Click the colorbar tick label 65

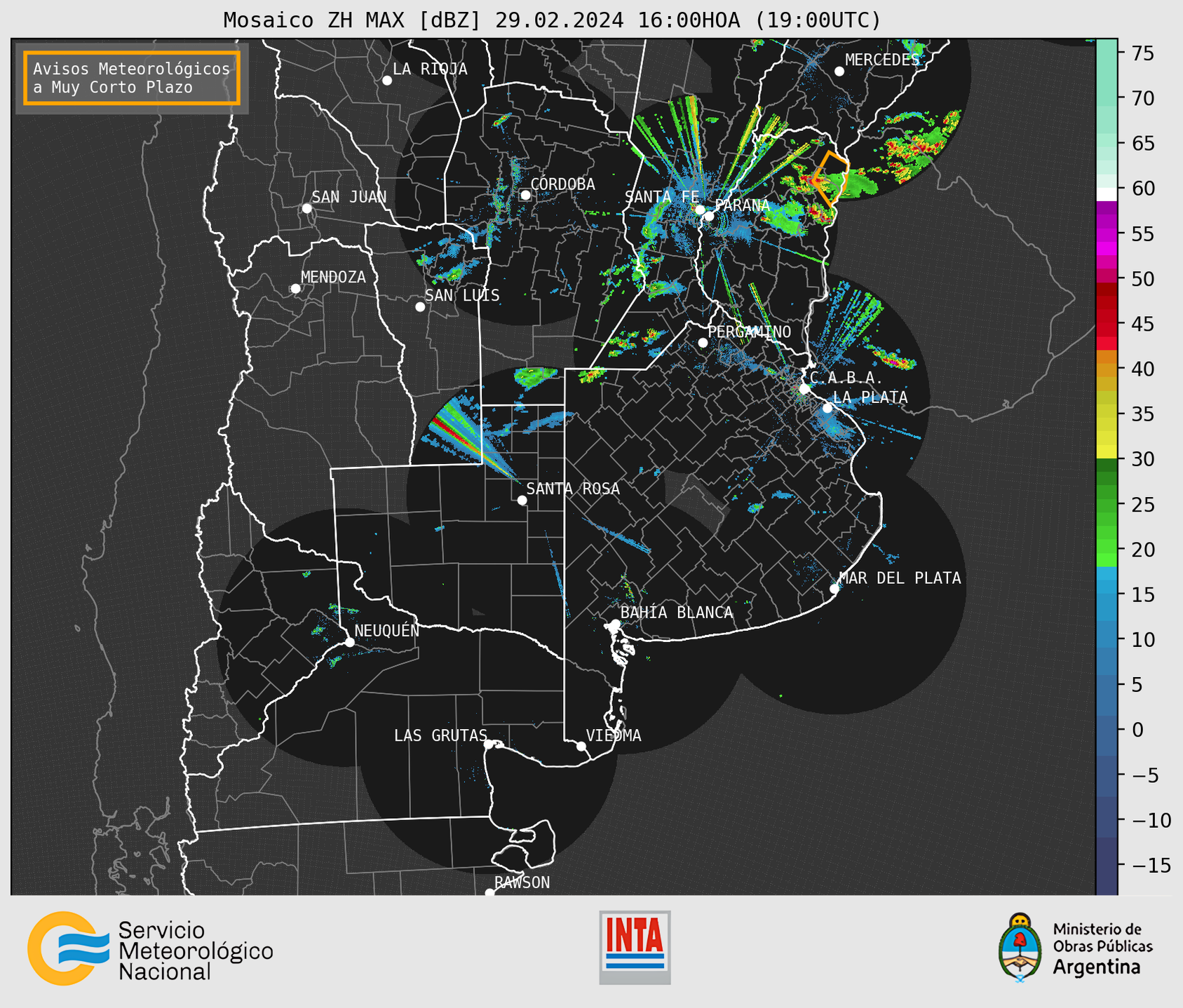pyautogui.click(x=1143, y=143)
